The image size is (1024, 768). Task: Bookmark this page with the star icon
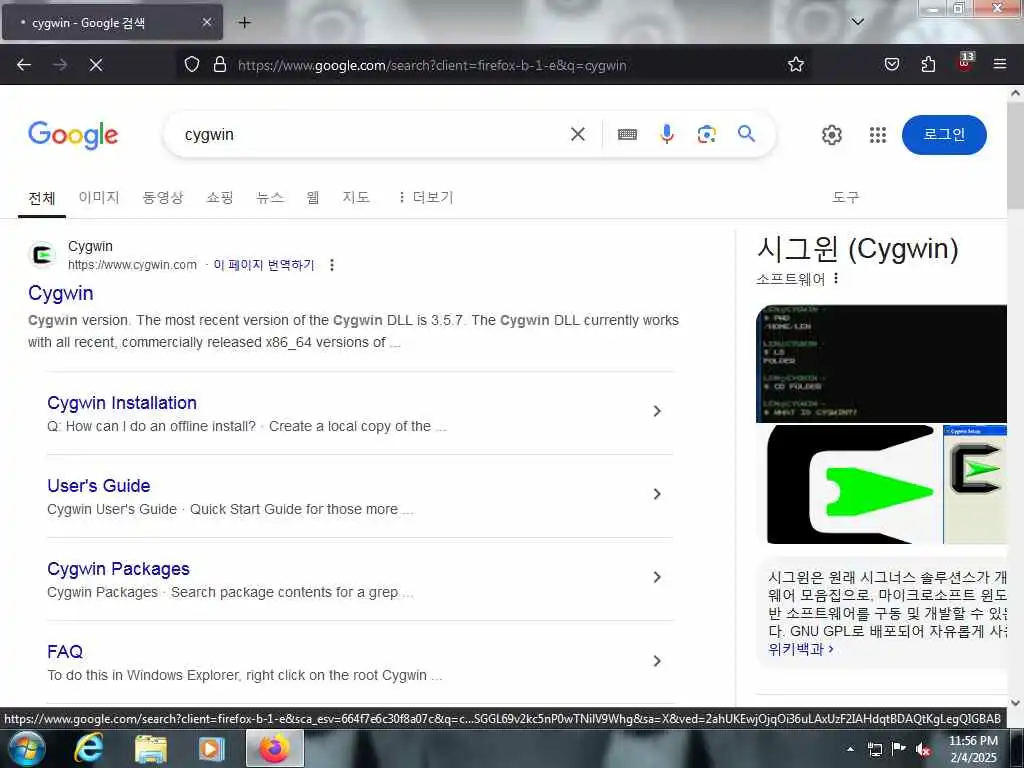point(795,65)
